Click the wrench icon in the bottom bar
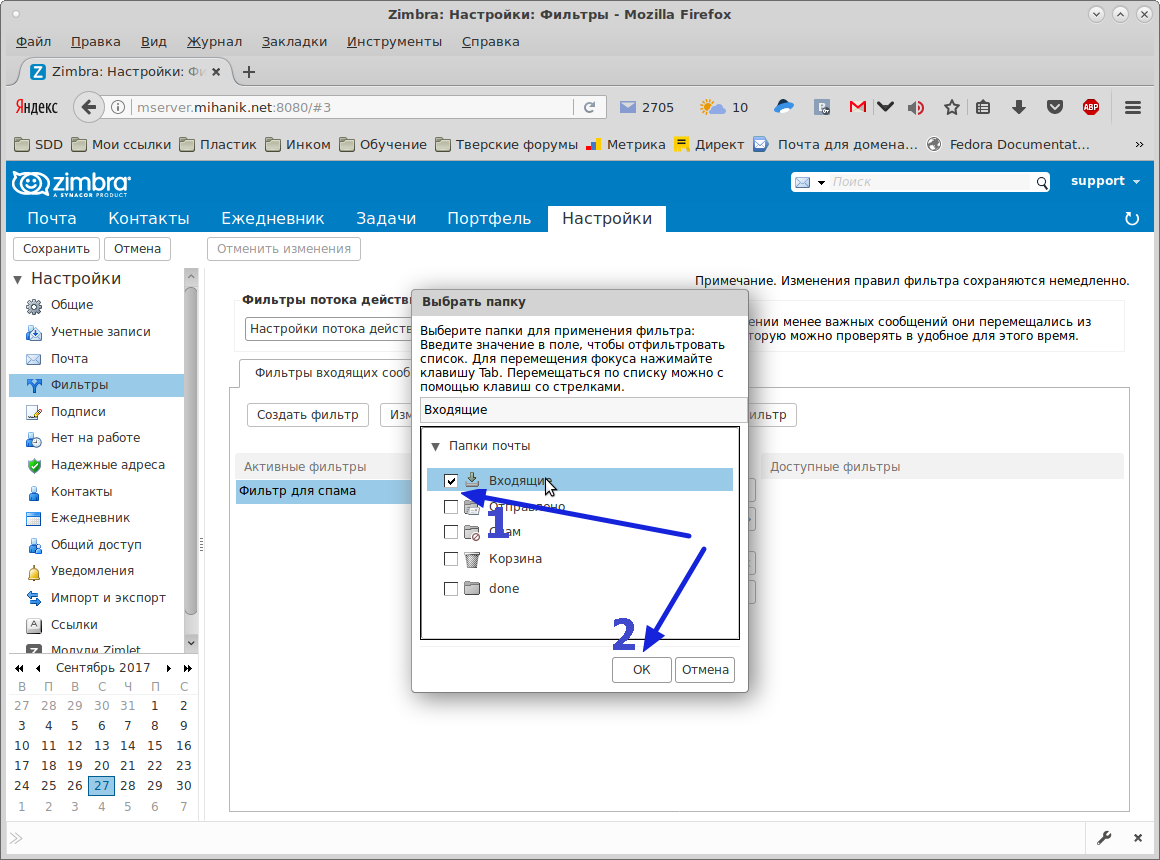Screen dimensions: 1160x860 pyautogui.click(x=1104, y=838)
